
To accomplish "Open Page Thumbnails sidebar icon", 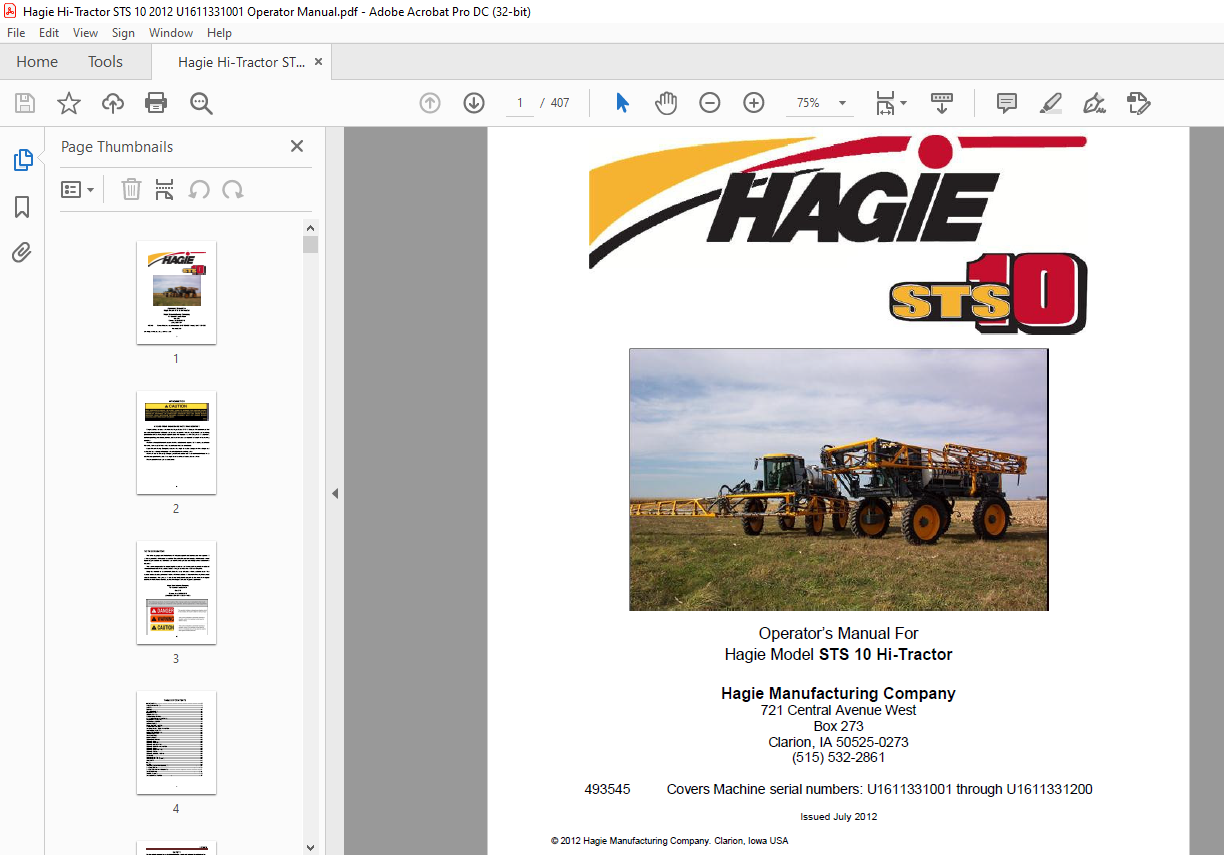I will (x=22, y=160).
